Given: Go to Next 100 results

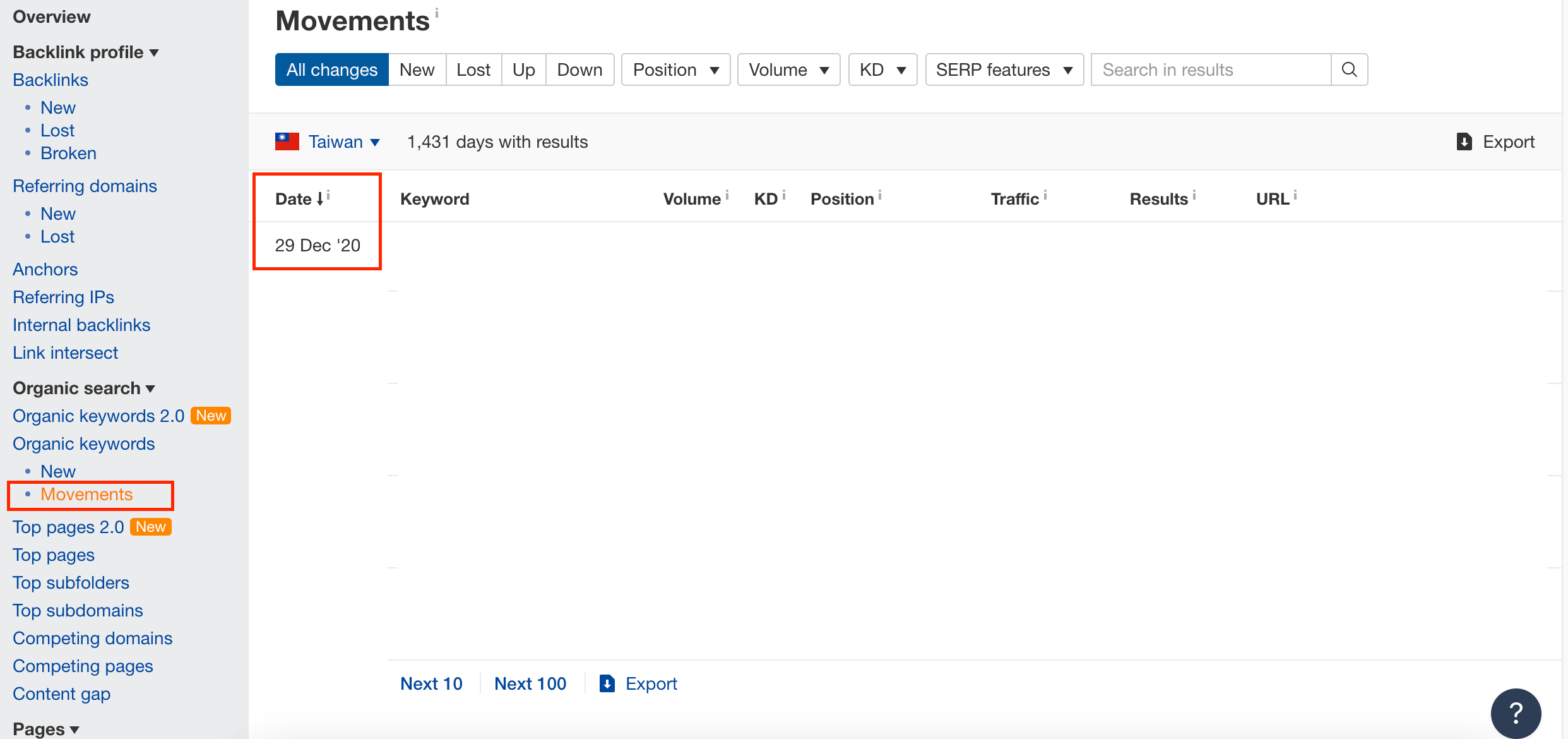Looking at the screenshot, I should (530, 683).
